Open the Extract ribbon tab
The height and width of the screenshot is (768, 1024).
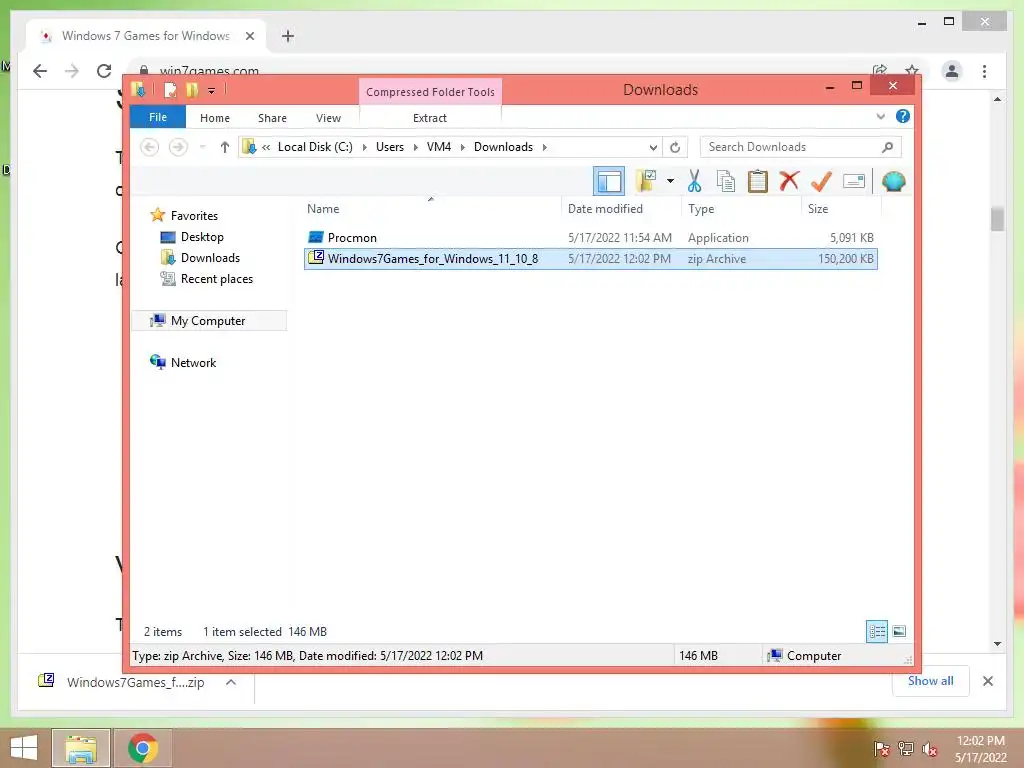[x=430, y=118]
